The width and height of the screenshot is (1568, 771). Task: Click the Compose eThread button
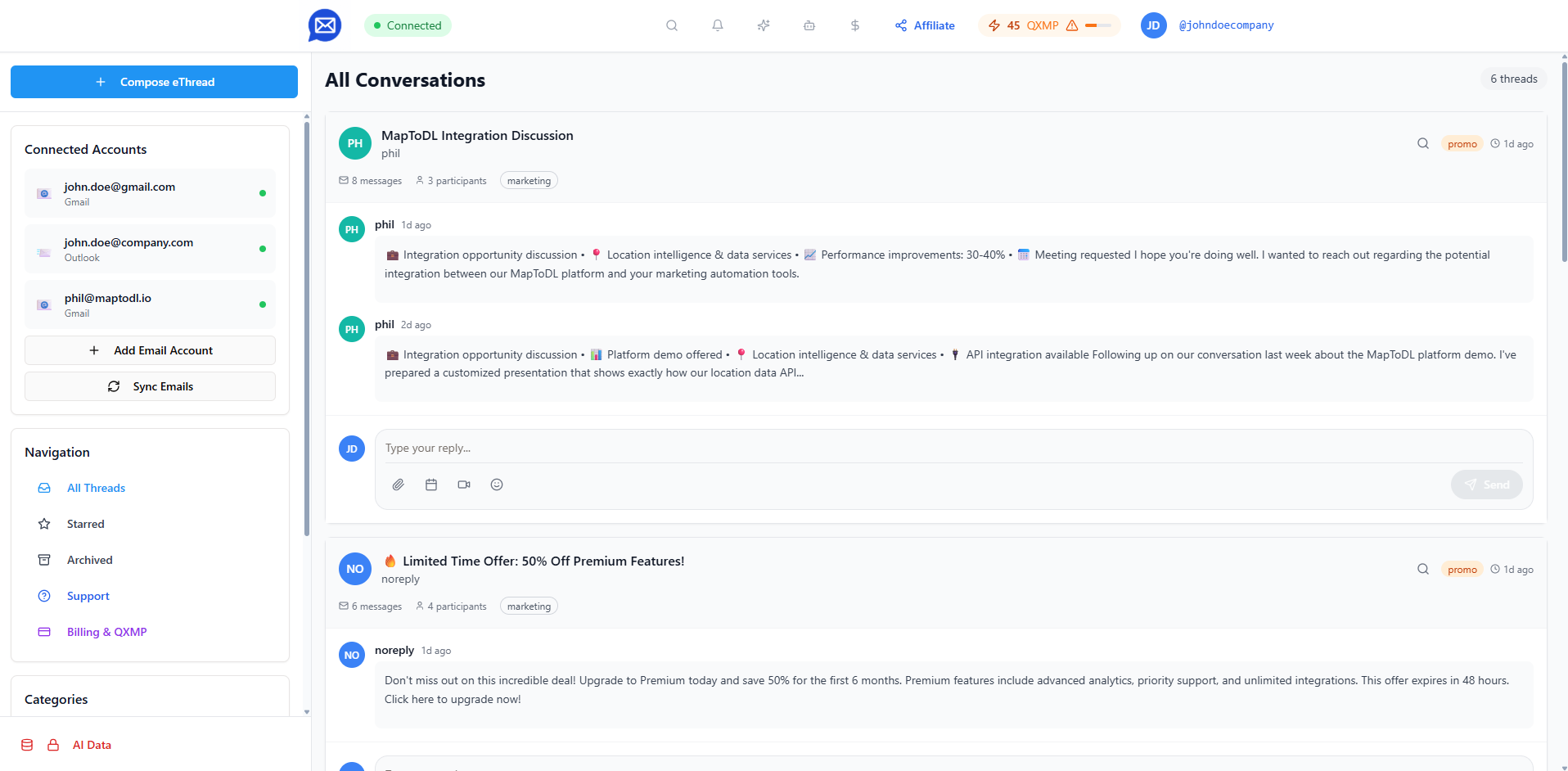(154, 82)
